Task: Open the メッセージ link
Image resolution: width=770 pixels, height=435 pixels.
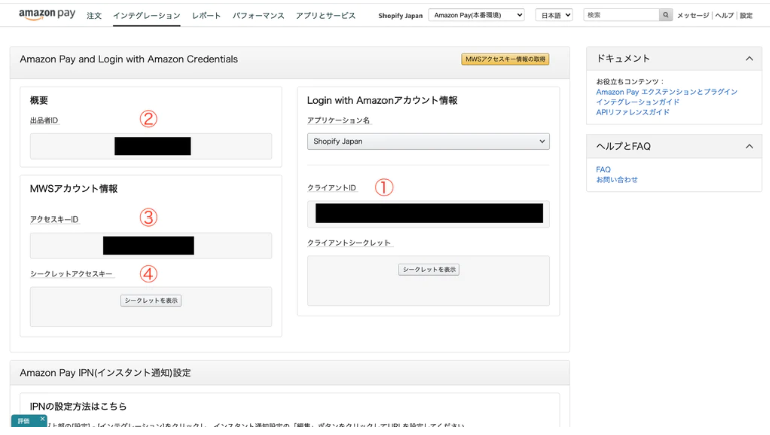Action: (693, 16)
